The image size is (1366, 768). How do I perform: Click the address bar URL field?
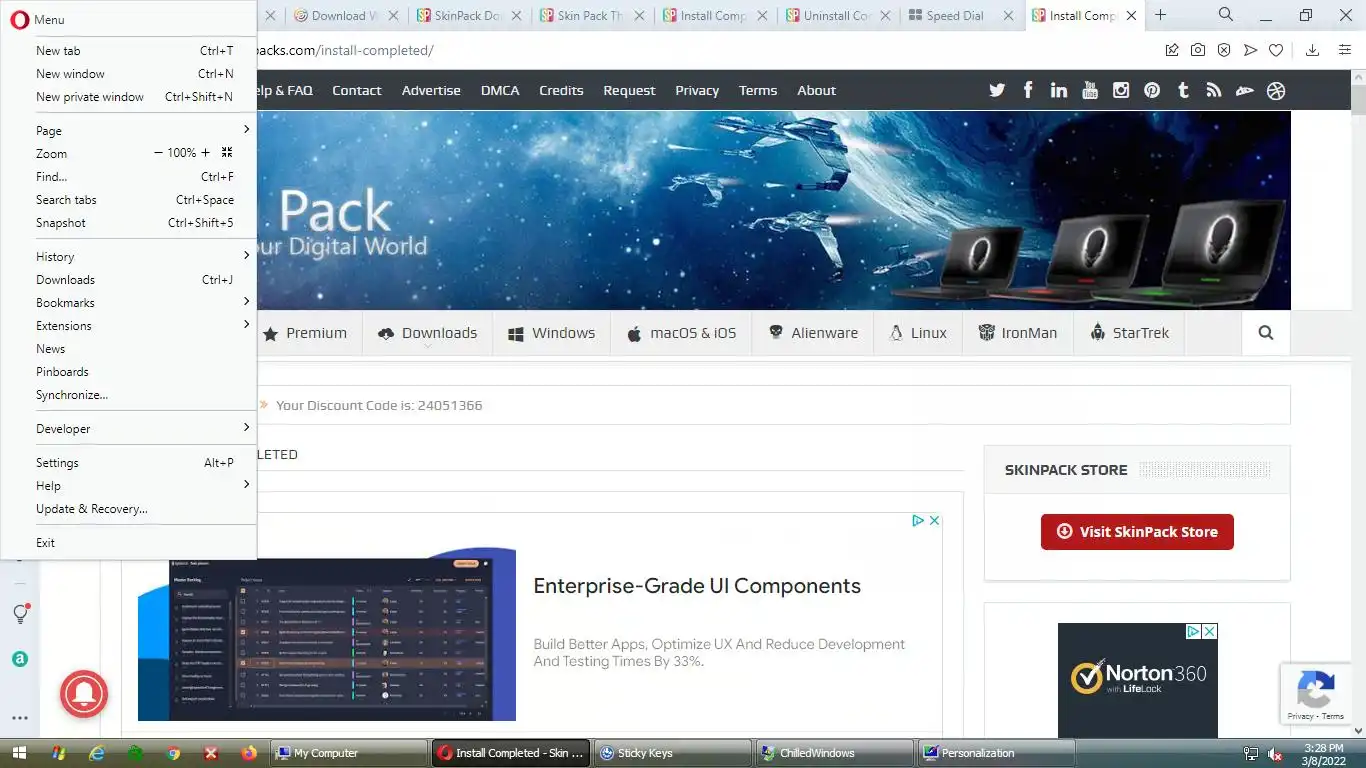tap(700, 50)
